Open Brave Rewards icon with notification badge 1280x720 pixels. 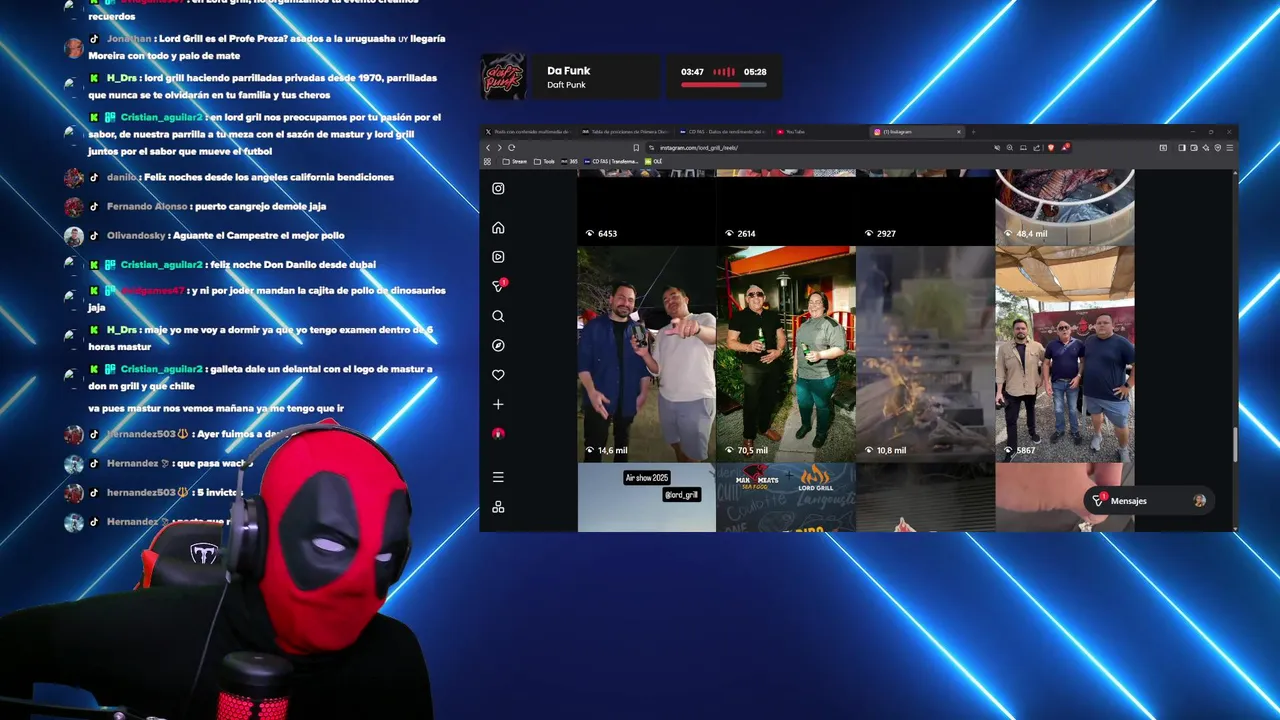point(1065,147)
